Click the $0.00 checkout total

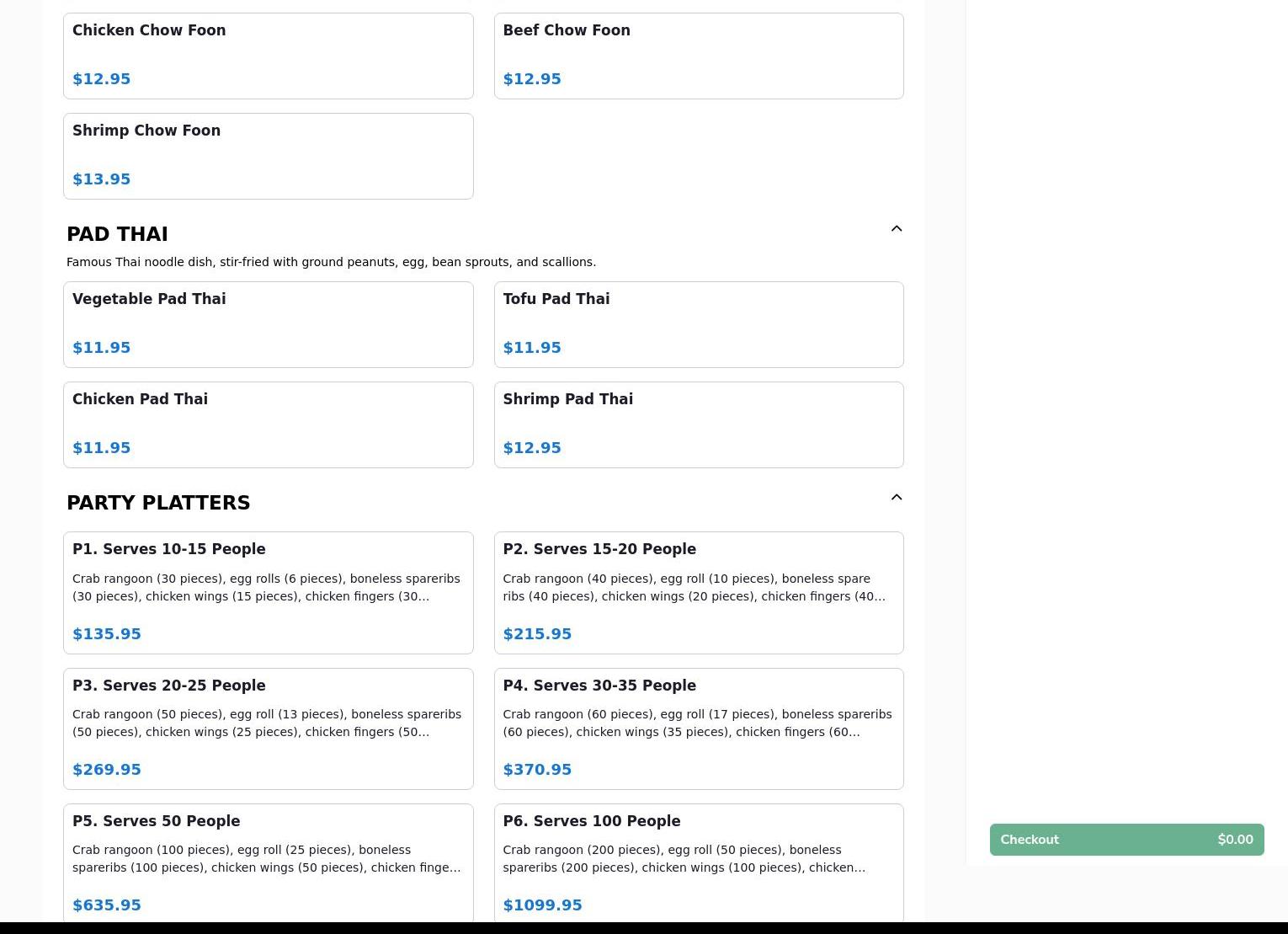point(1235,840)
